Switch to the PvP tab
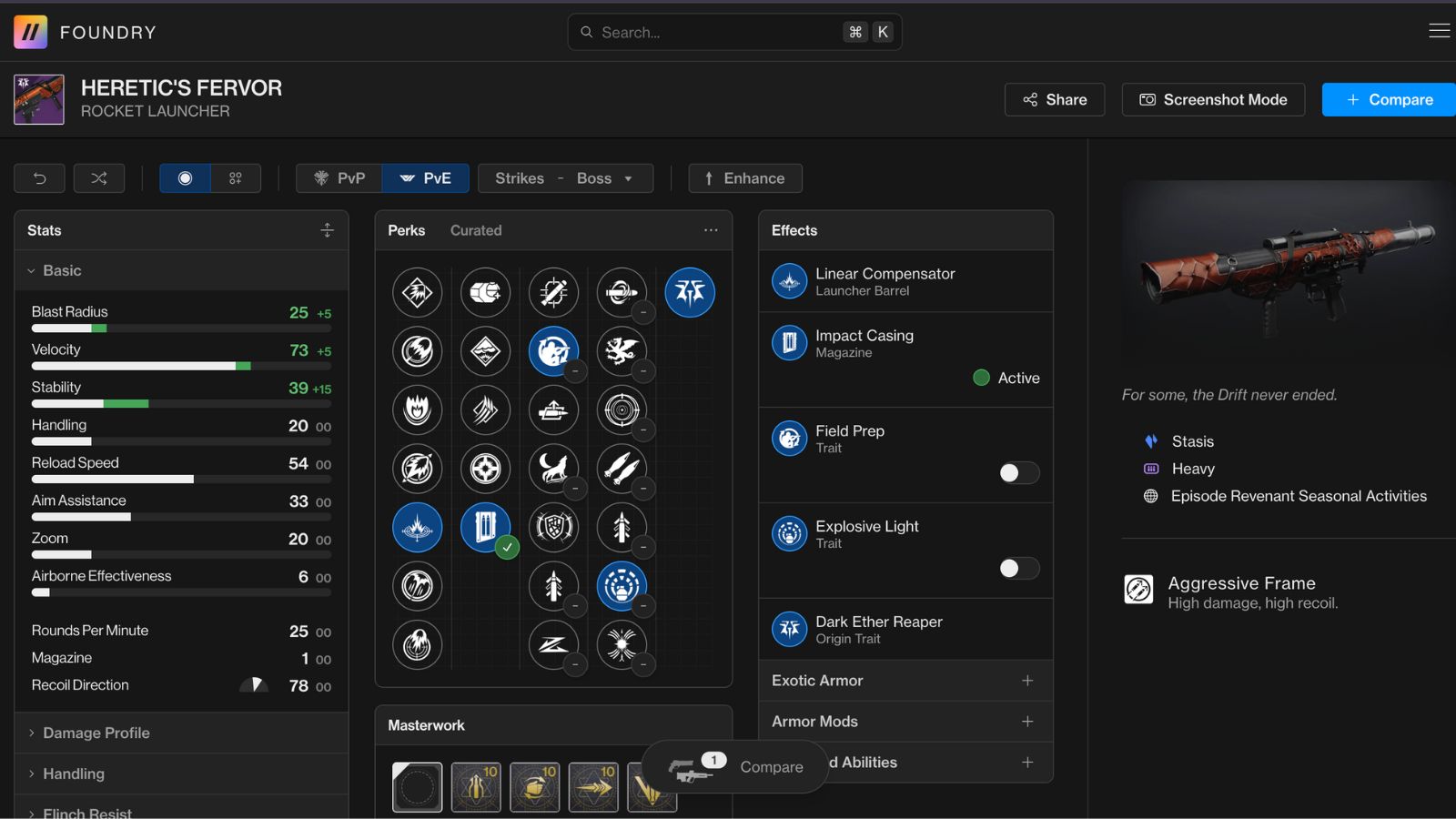Viewport: 1456px width, 819px height. coord(339,178)
